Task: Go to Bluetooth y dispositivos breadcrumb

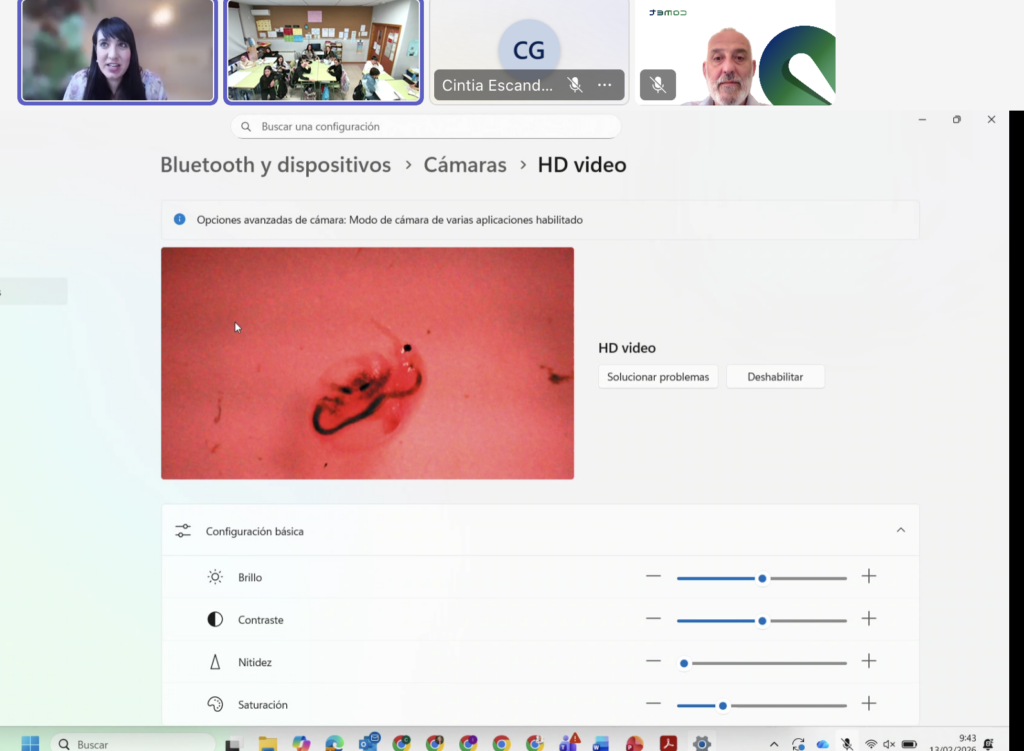Action: pyautogui.click(x=275, y=165)
